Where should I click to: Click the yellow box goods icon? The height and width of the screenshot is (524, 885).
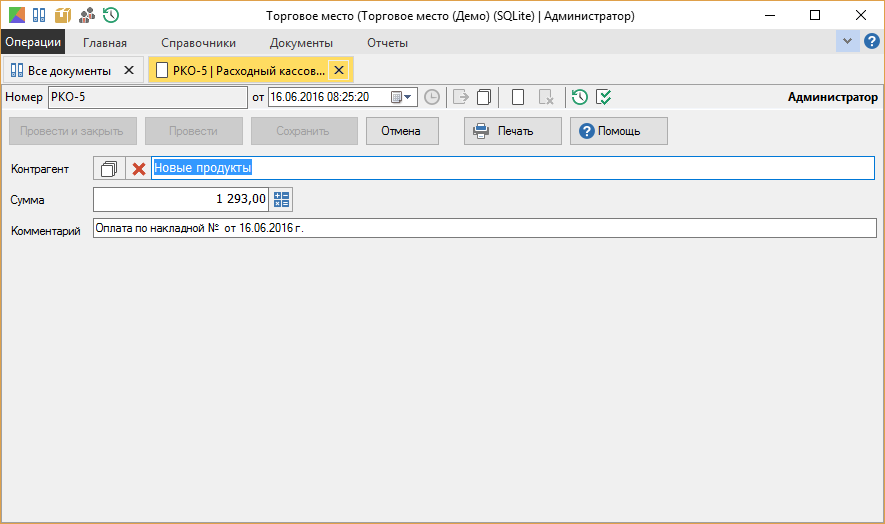pos(63,15)
